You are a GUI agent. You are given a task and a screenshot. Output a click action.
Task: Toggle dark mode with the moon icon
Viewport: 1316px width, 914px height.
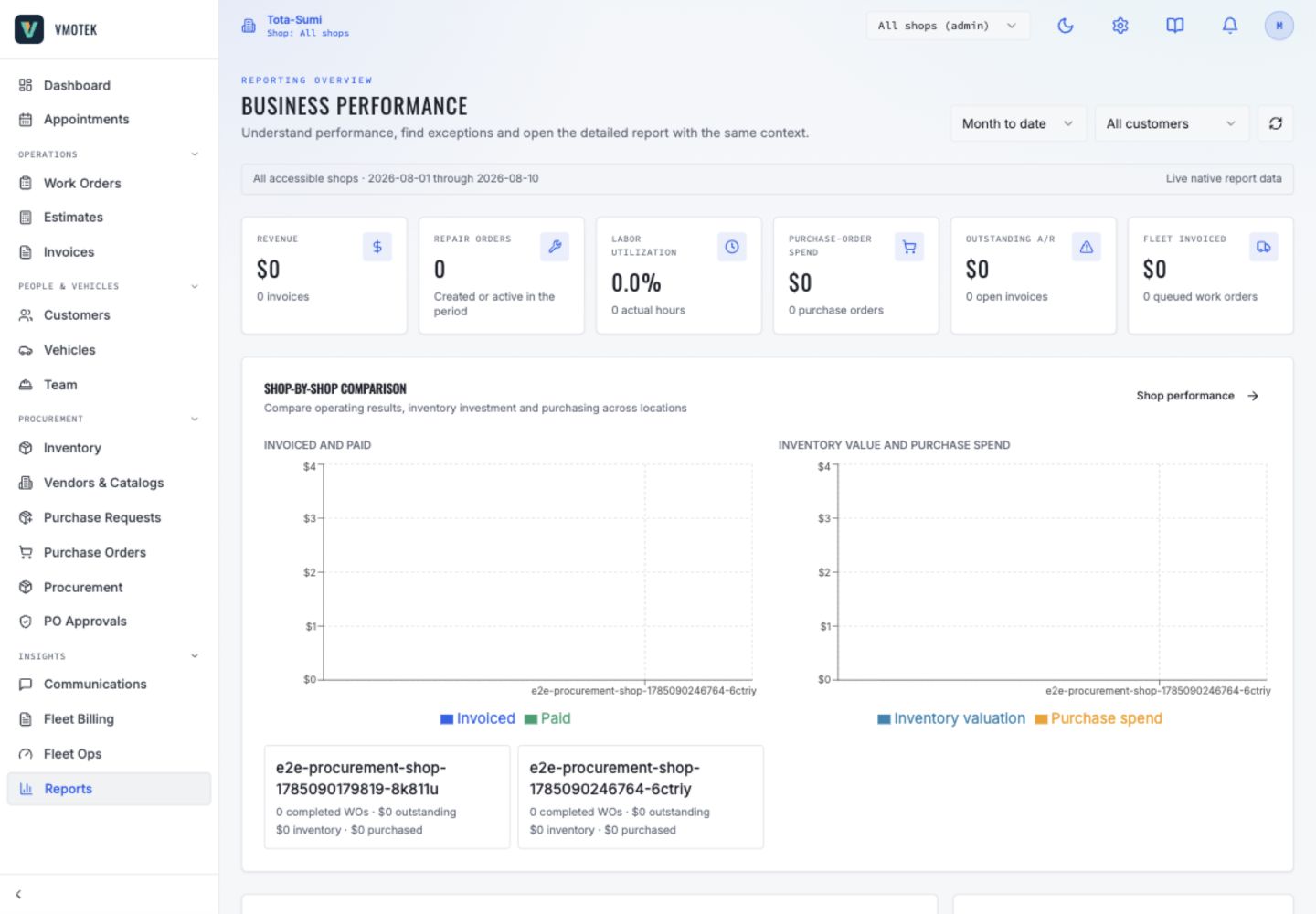pos(1066,26)
